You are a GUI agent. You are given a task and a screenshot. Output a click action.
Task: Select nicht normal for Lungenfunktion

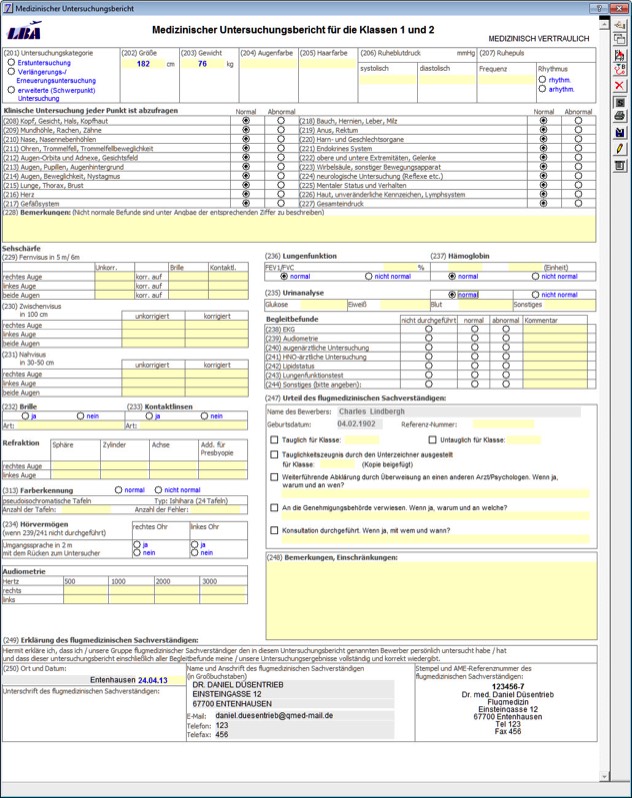click(x=368, y=276)
